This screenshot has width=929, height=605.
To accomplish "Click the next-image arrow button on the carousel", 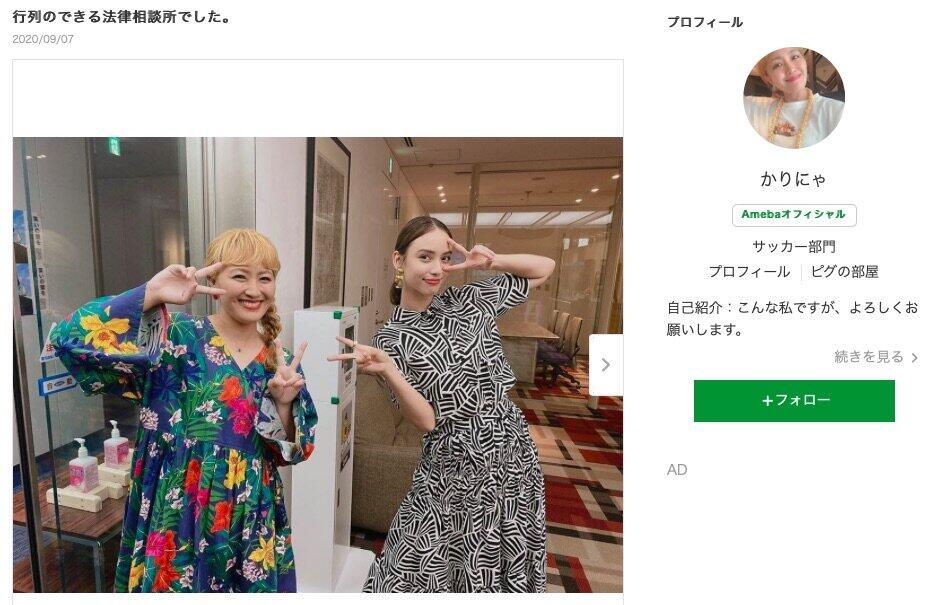I will tap(604, 364).
